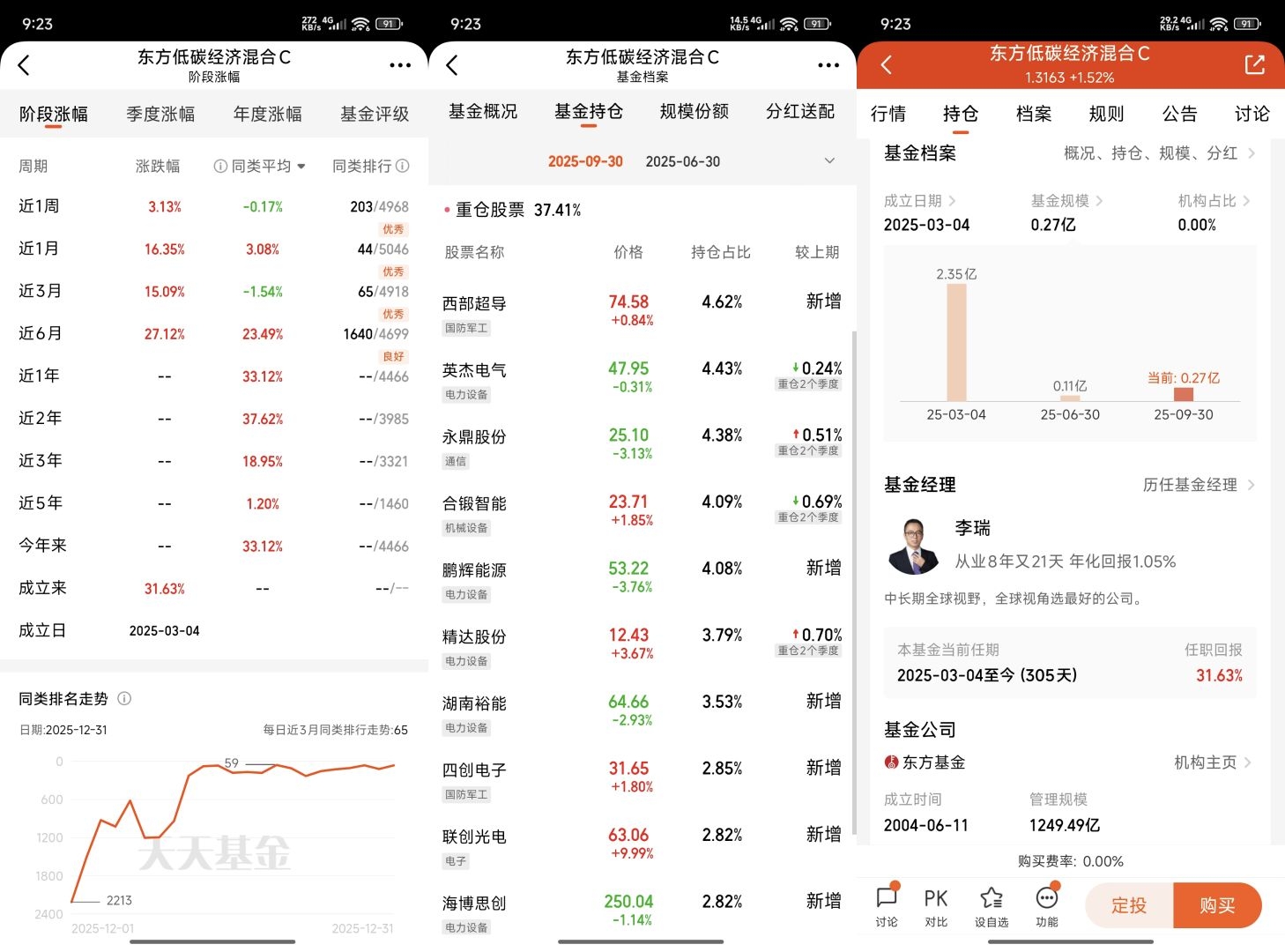The width and height of the screenshot is (1285, 952).
Task: Open 基金持仓 tab
Action: 589,112
